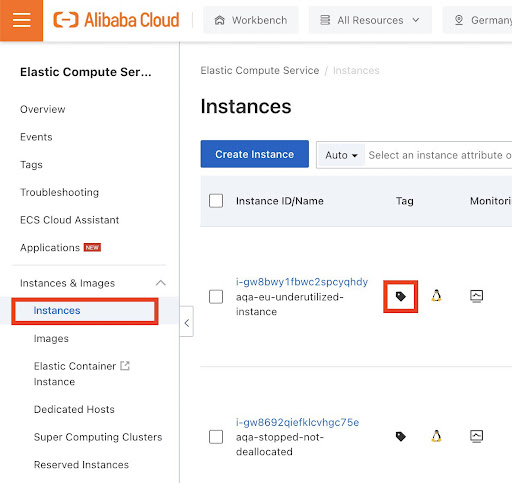This screenshot has width=512, height=483.
Task: Click the Alibaba Cloud logo
Action: point(116,20)
